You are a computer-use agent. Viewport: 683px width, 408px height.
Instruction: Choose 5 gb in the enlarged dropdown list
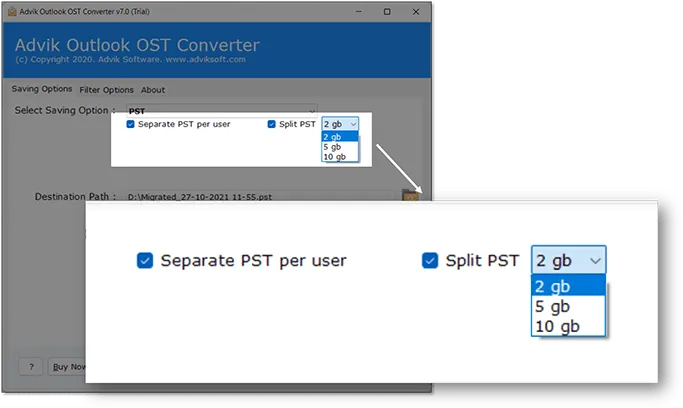point(568,307)
